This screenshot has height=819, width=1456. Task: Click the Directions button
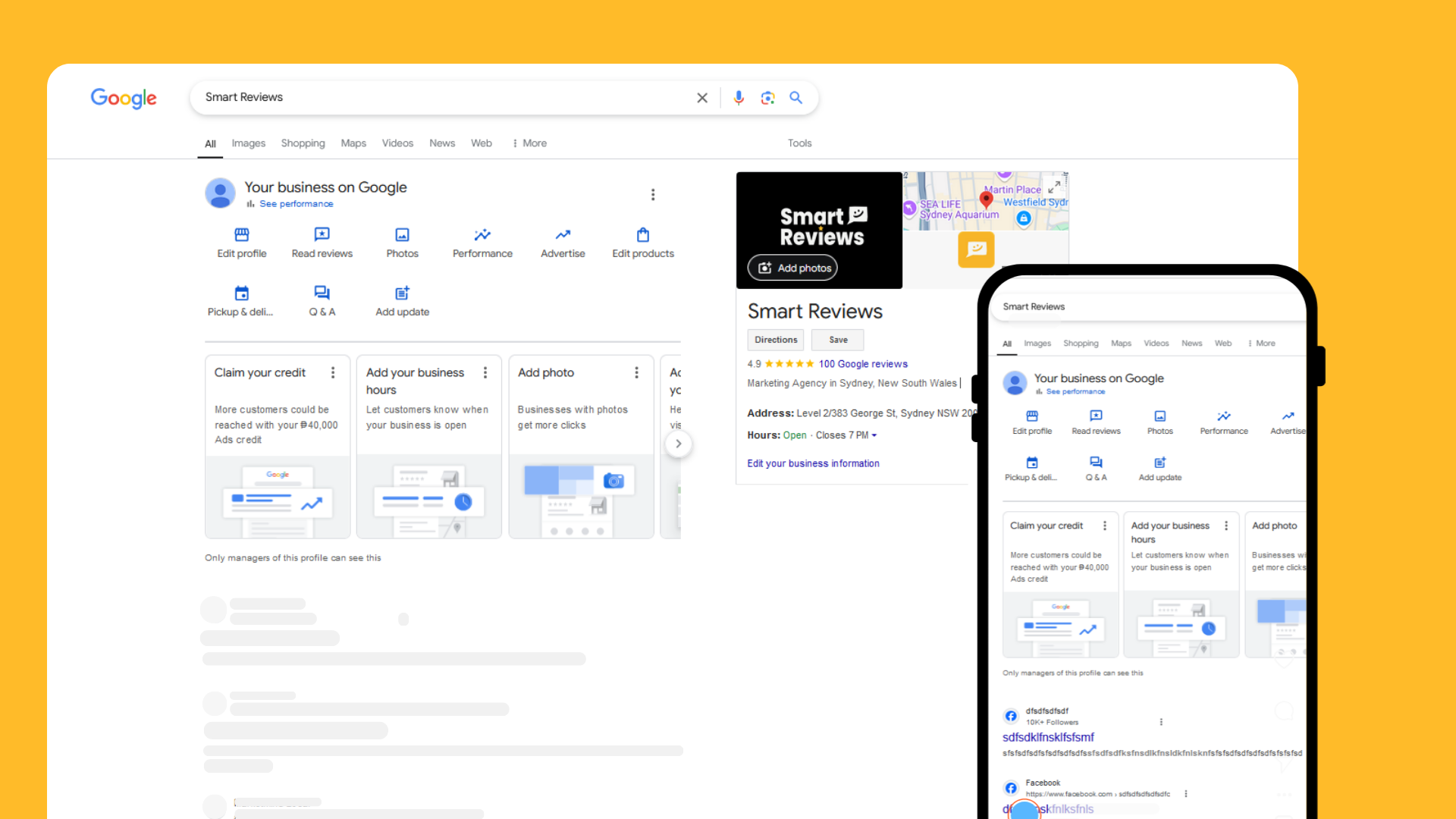click(x=775, y=340)
